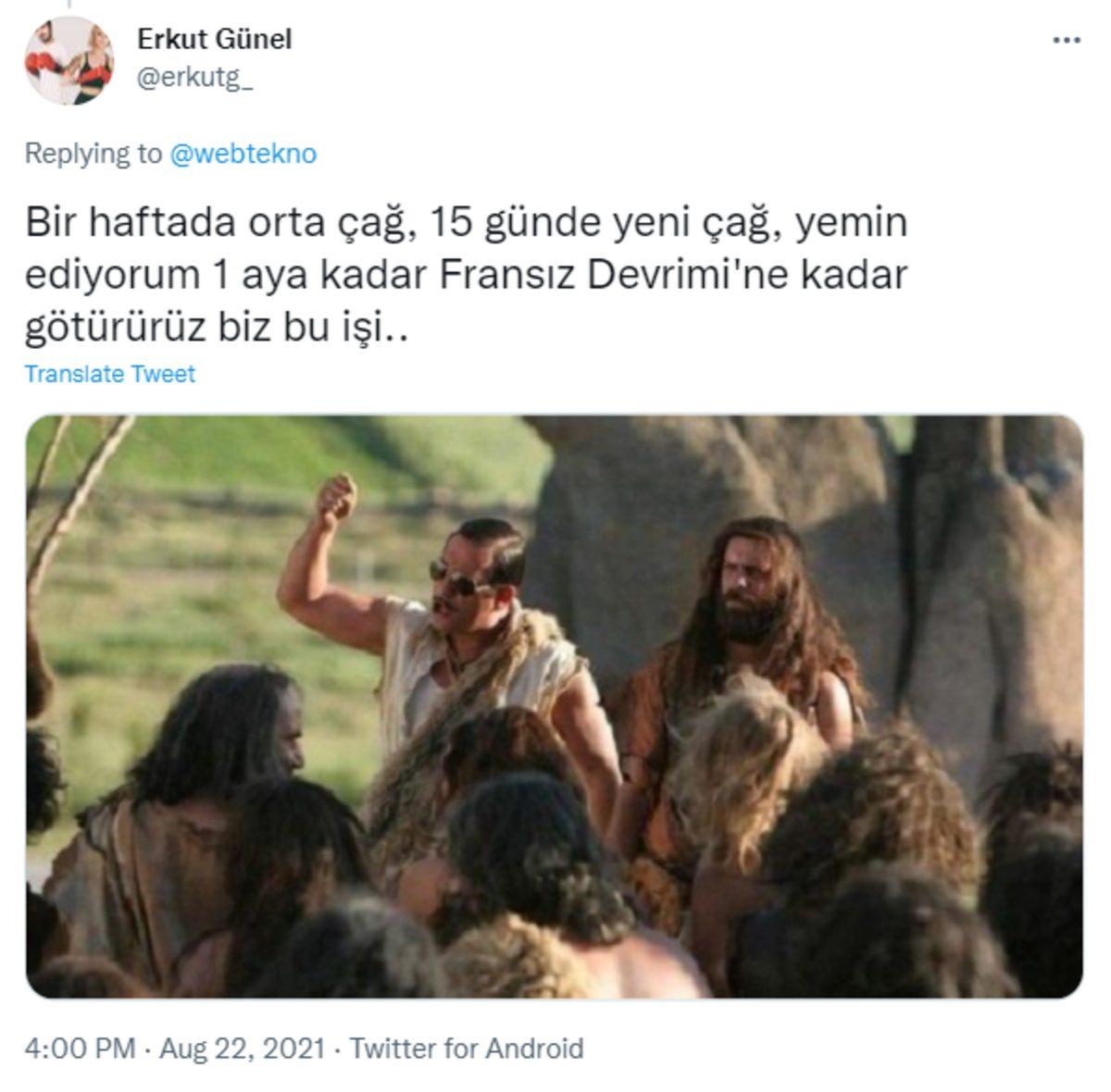Click the Translate Tweet link
Image resolution: width=1111 pixels, height=1092 pixels.
(x=109, y=374)
